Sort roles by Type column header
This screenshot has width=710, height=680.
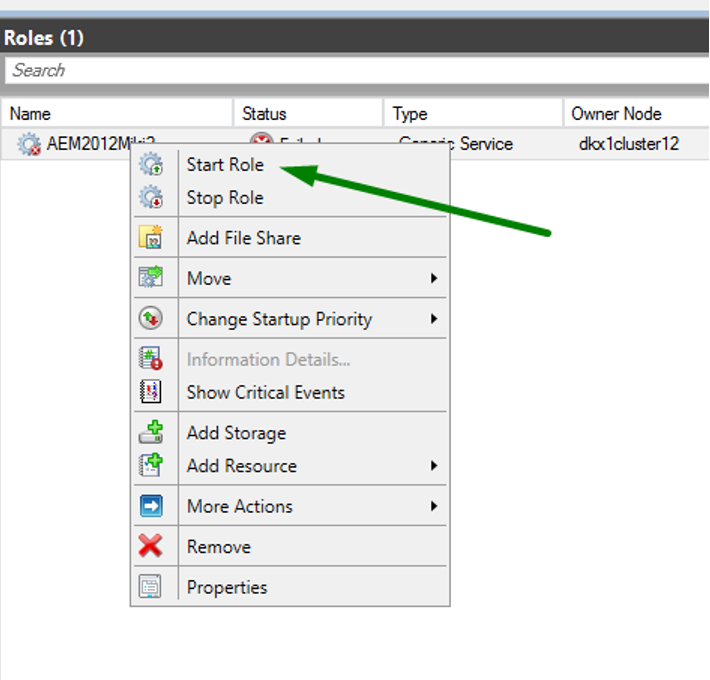coord(474,113)
